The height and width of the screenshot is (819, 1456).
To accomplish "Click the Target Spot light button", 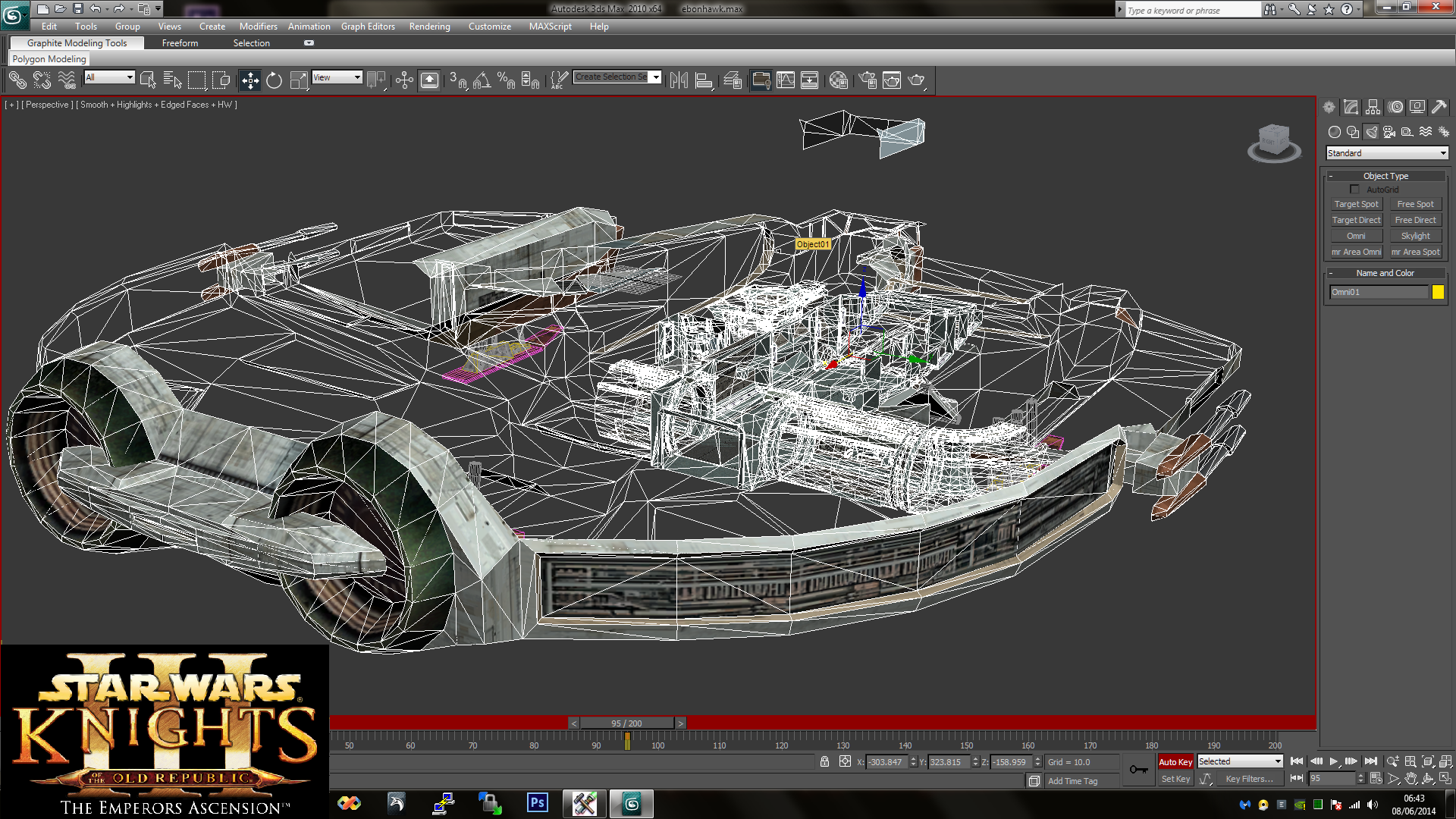I will point(1356,205).
